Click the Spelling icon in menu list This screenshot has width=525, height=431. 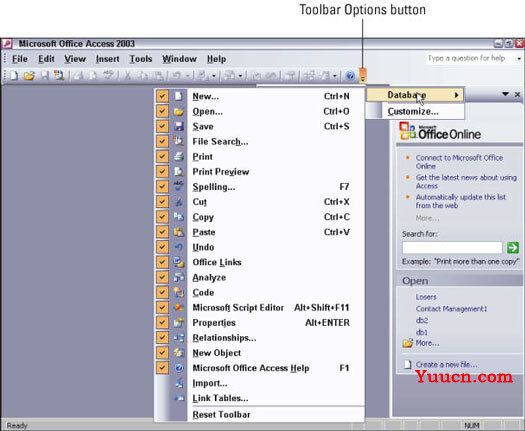[179, 187]
